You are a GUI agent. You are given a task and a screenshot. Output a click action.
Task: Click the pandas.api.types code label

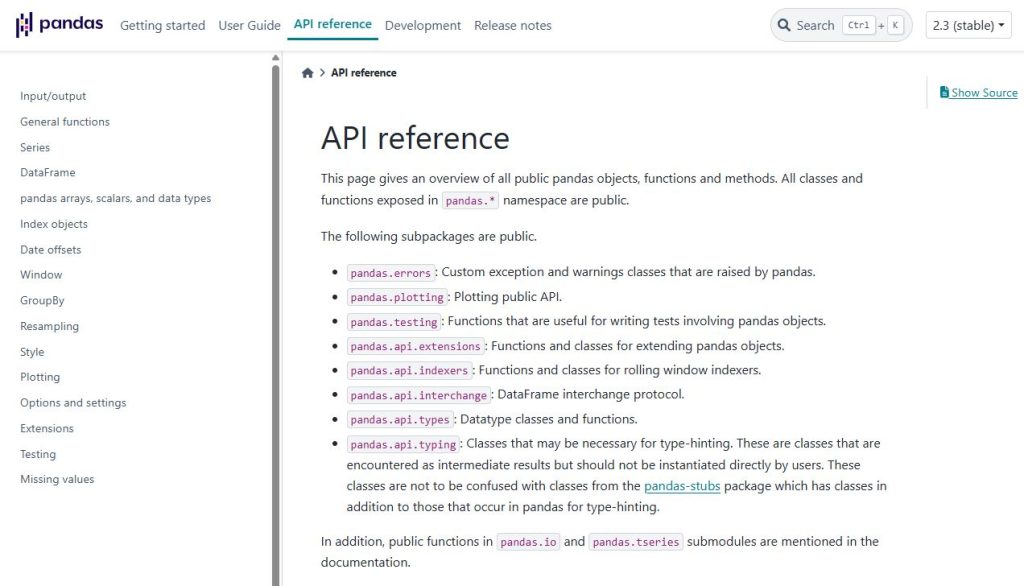click(400, 419)
